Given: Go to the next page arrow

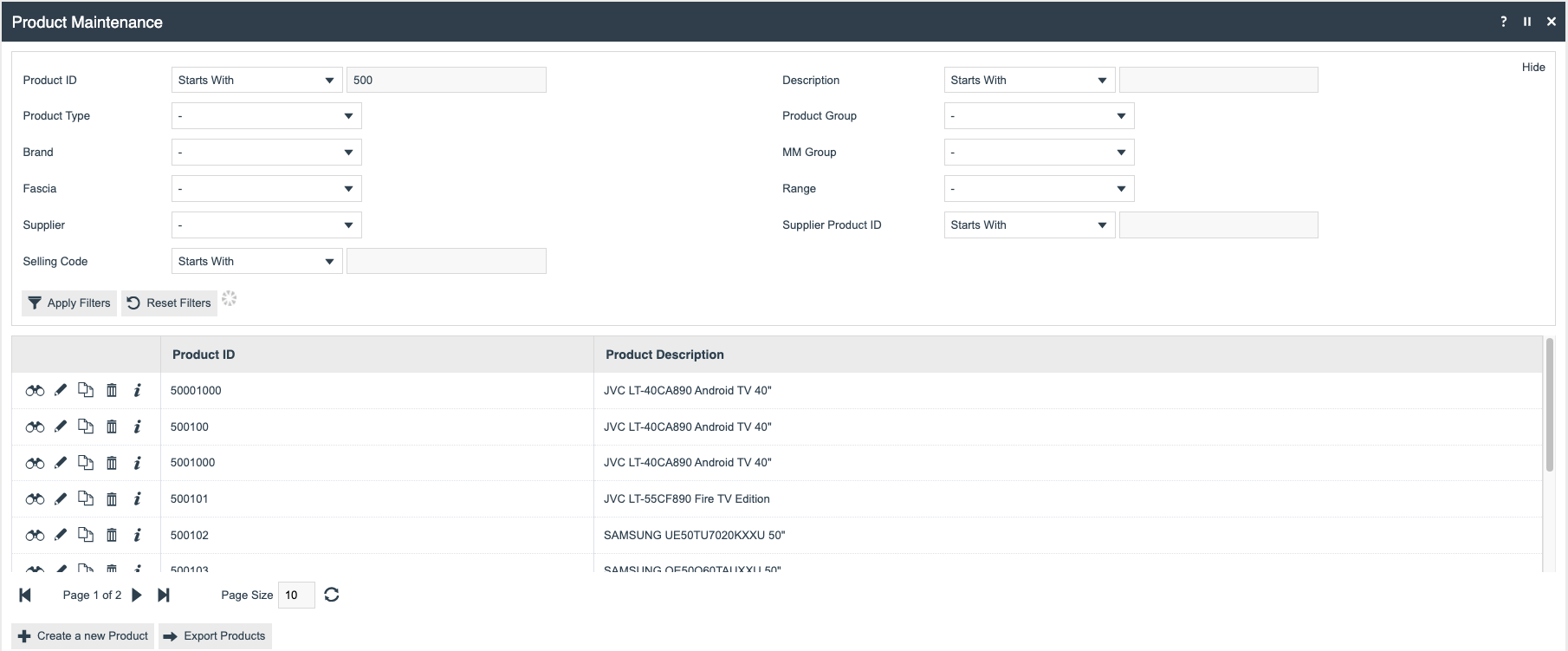Looking at the screenshot, I should (137, 595).
